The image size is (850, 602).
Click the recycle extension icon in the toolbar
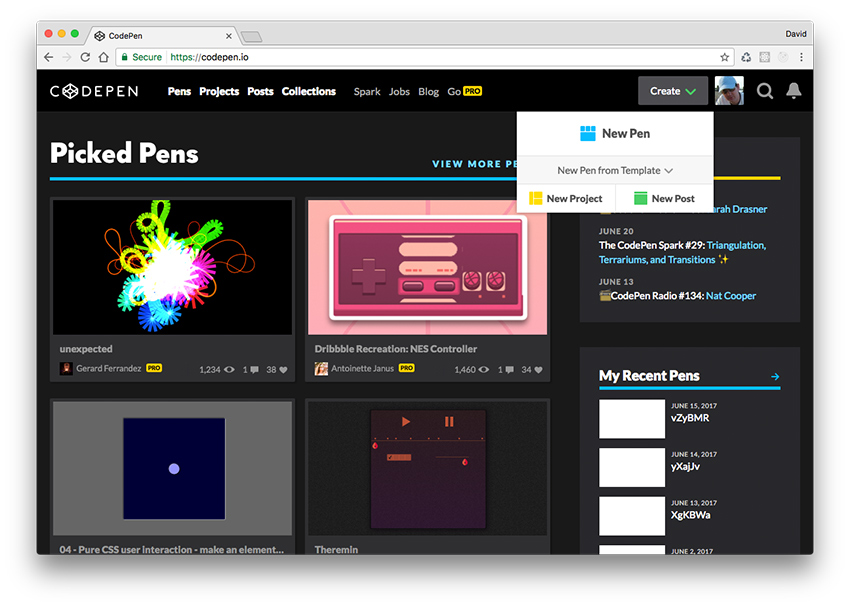coord(746,57)
